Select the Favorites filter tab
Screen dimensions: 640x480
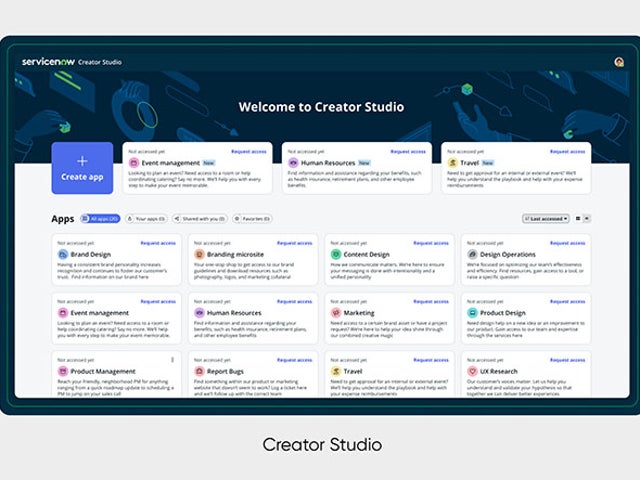point(252,219)
